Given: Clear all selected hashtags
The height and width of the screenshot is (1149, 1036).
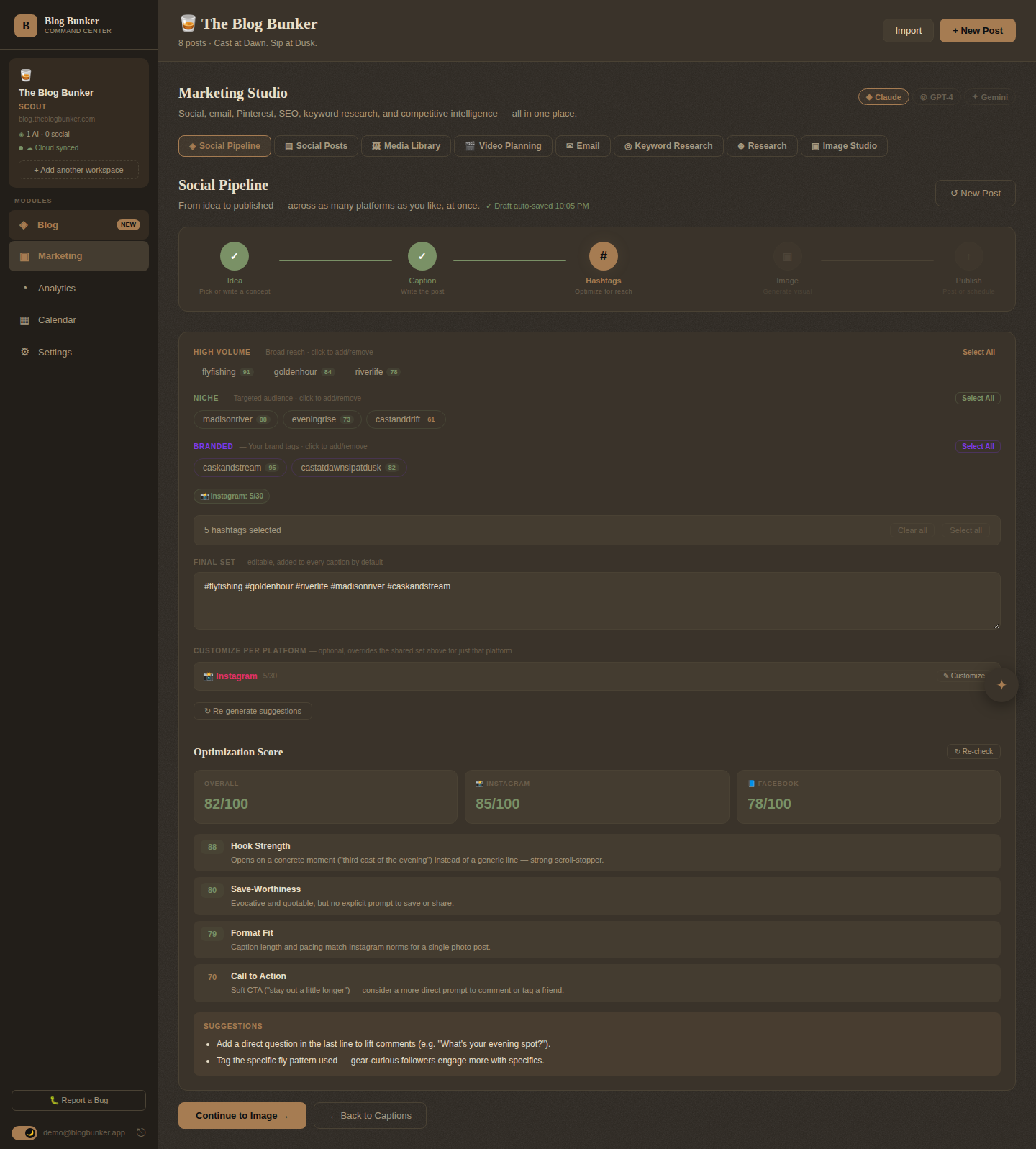Looking at the screenshot, I should pyautogui.click(x=912, y=530).
